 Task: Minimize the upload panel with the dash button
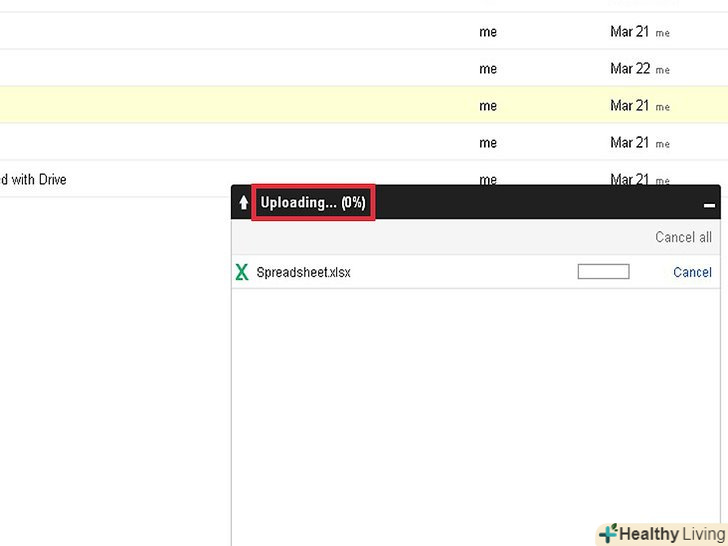point(709,205)
